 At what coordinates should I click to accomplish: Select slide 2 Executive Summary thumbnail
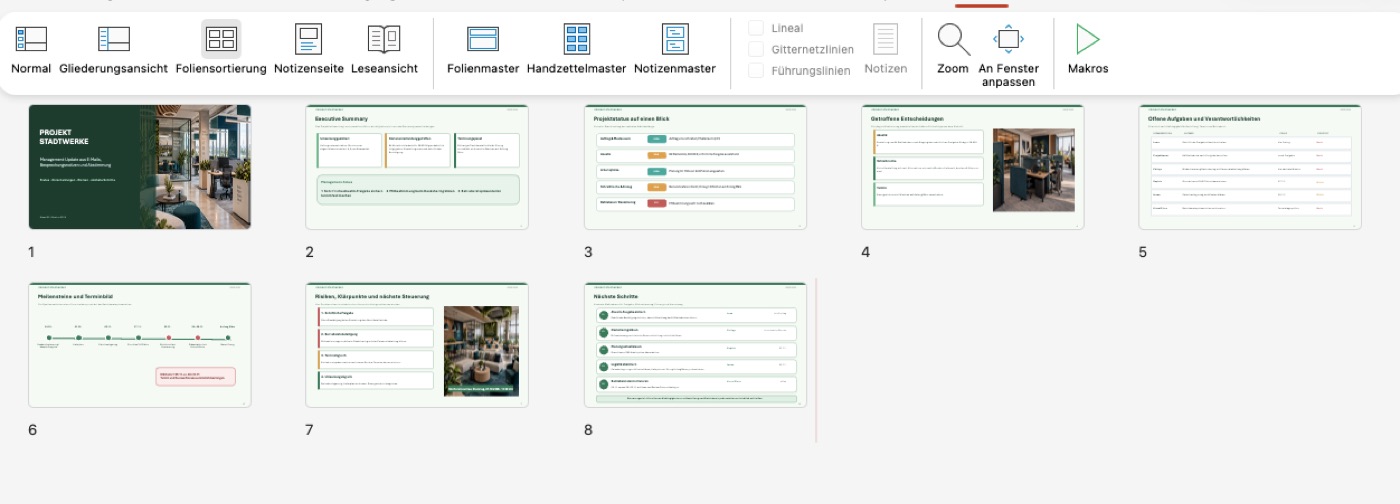point(417,167)
